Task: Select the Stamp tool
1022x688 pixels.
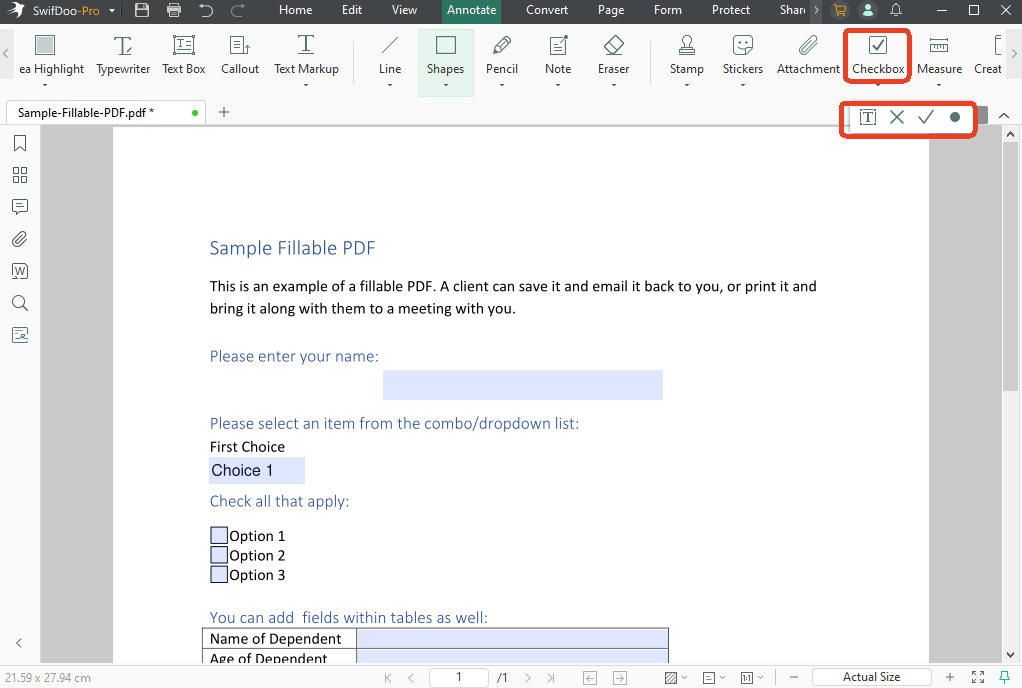Action: coord(686,59)
